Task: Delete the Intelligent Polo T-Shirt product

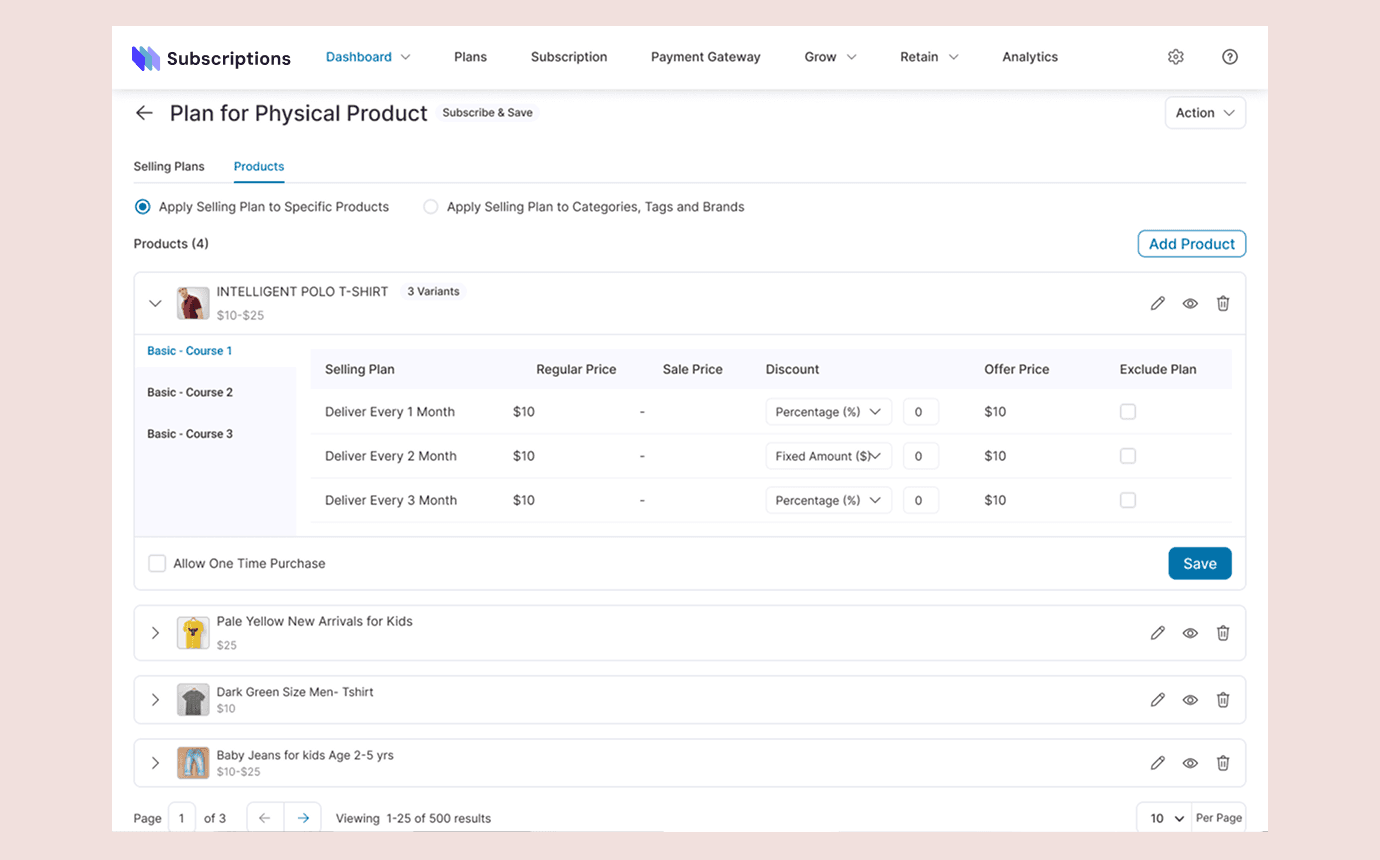Action: tap(1223, 303)
